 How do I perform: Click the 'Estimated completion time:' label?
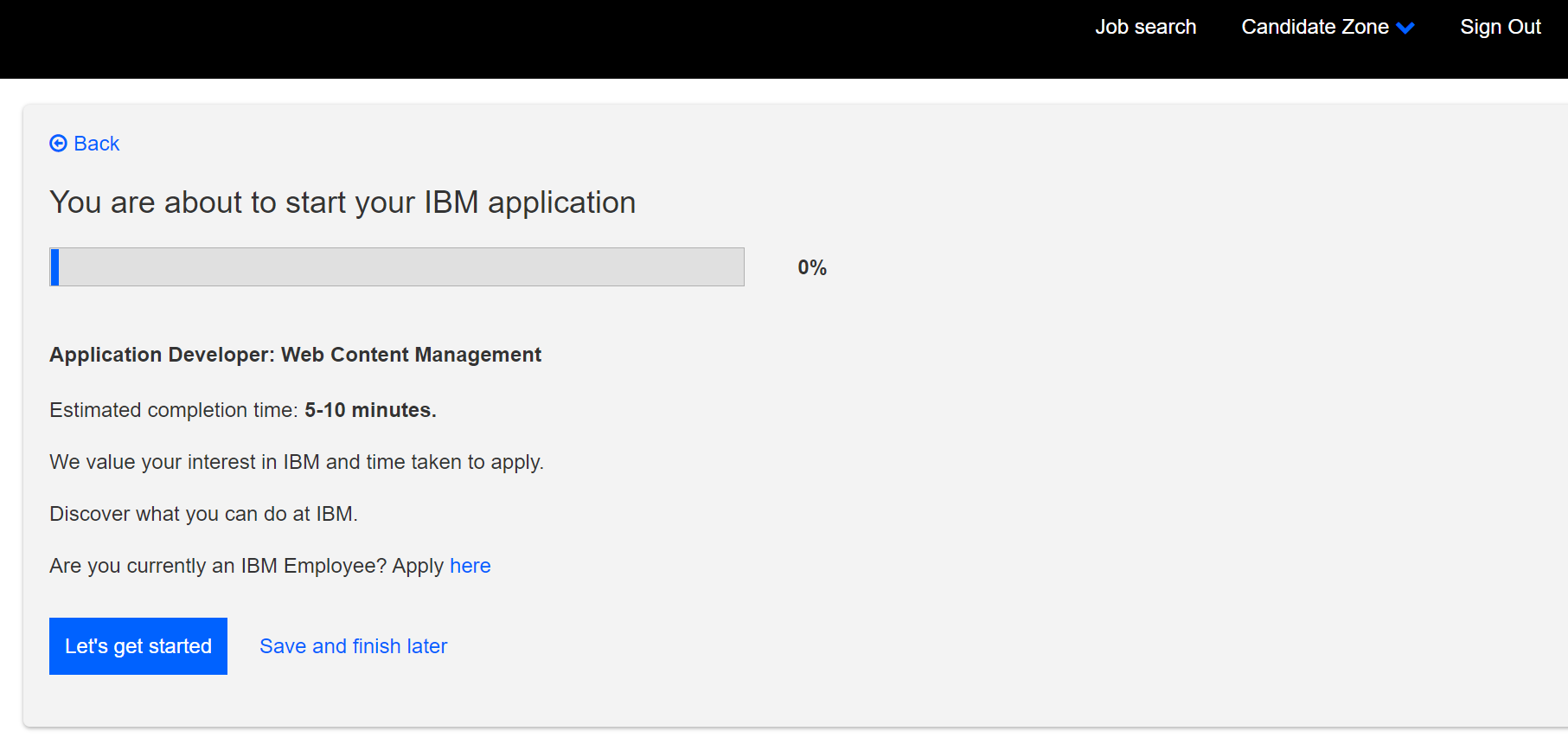[173, 410]
